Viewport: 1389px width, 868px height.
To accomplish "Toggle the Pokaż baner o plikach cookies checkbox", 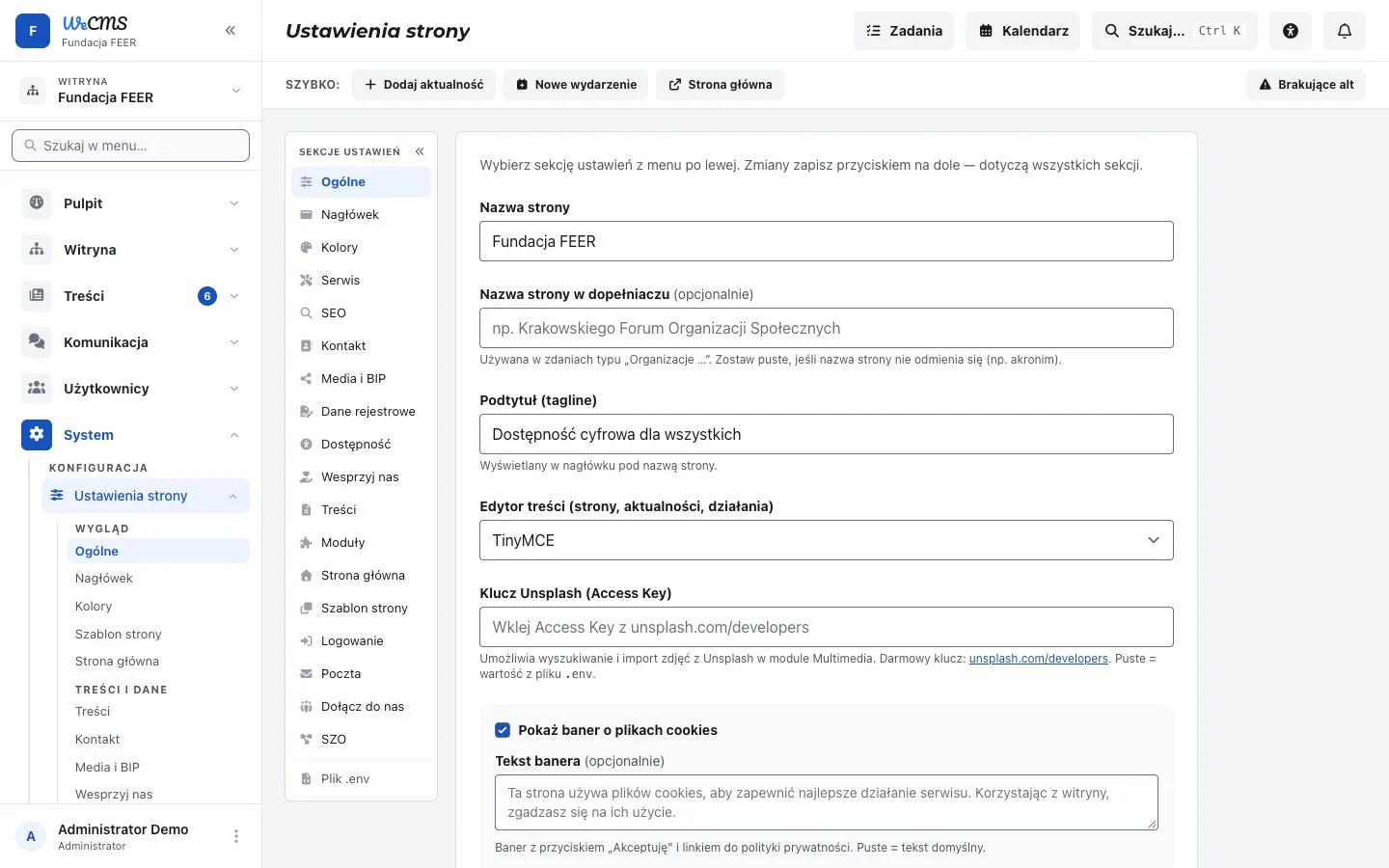I will click(x=503, y=730).
